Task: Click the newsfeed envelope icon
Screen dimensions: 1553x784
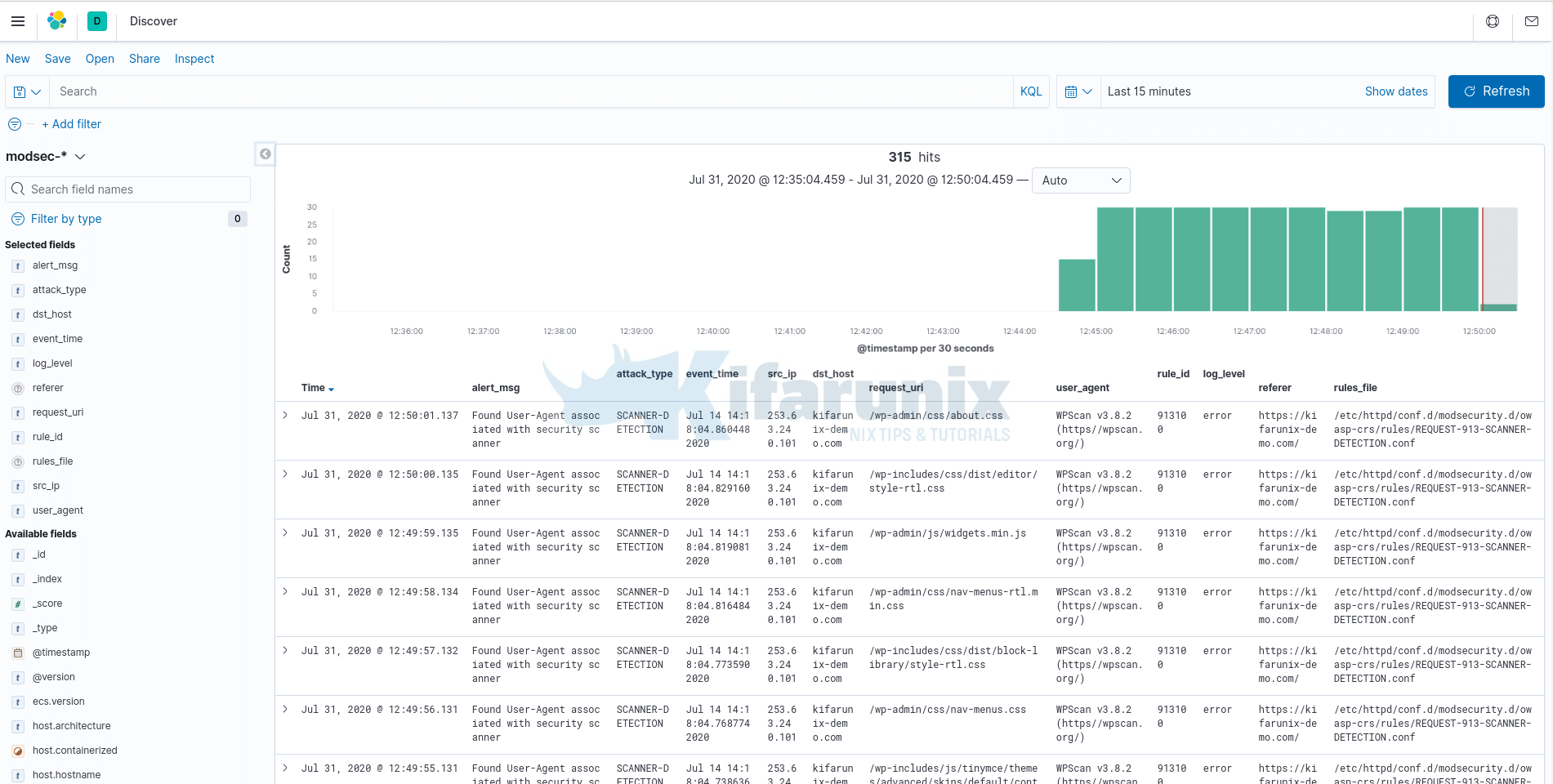Action: coord(1532,21)
